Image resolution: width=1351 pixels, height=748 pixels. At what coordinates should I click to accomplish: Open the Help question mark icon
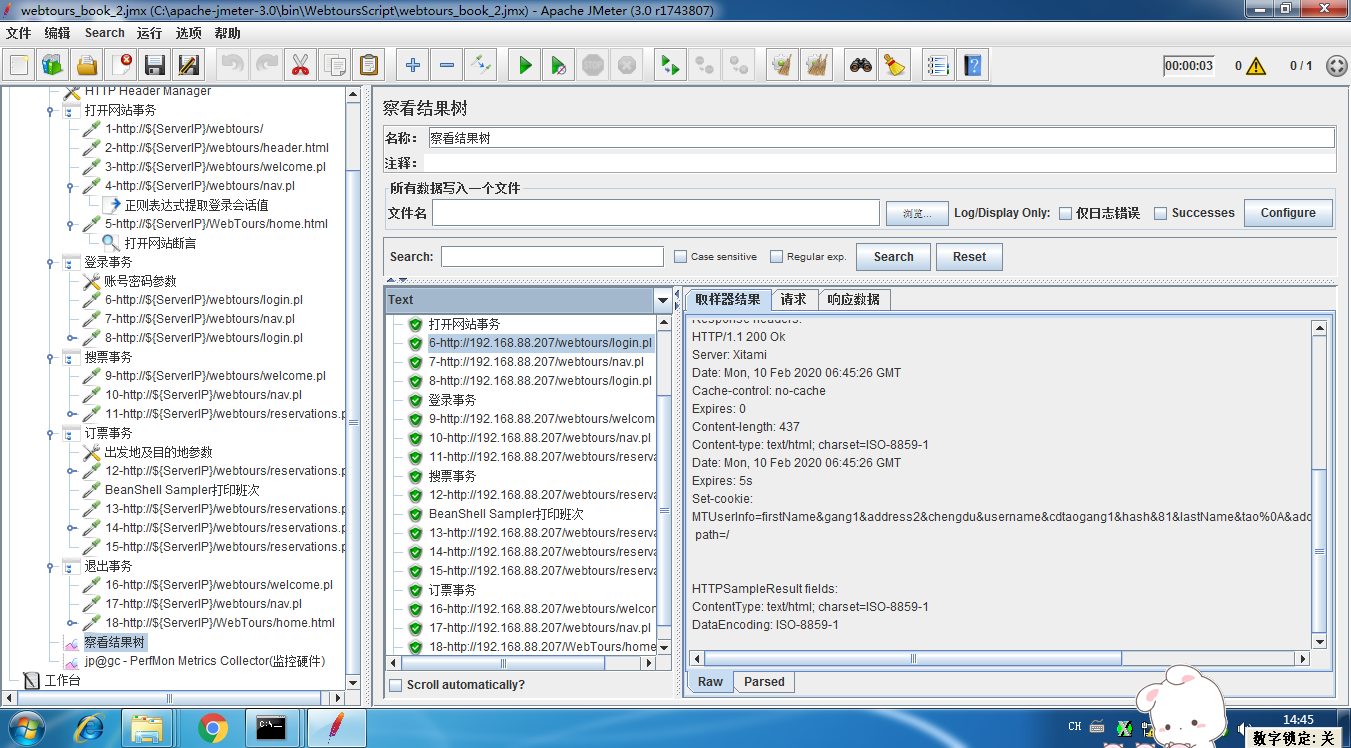coord(972,66)
